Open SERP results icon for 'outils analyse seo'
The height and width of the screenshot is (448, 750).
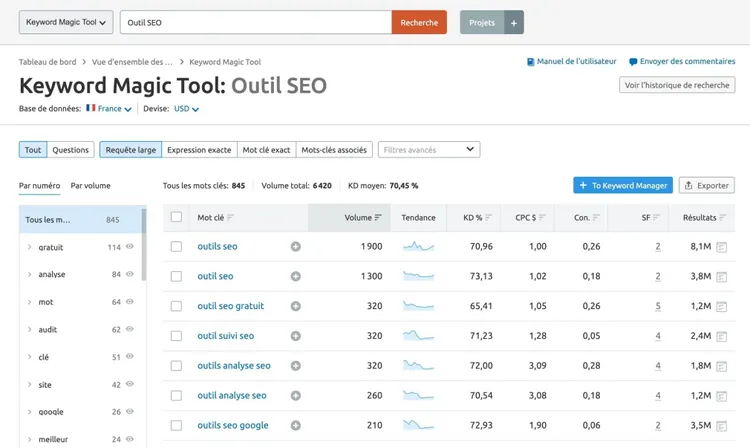(x=722, y=366)
